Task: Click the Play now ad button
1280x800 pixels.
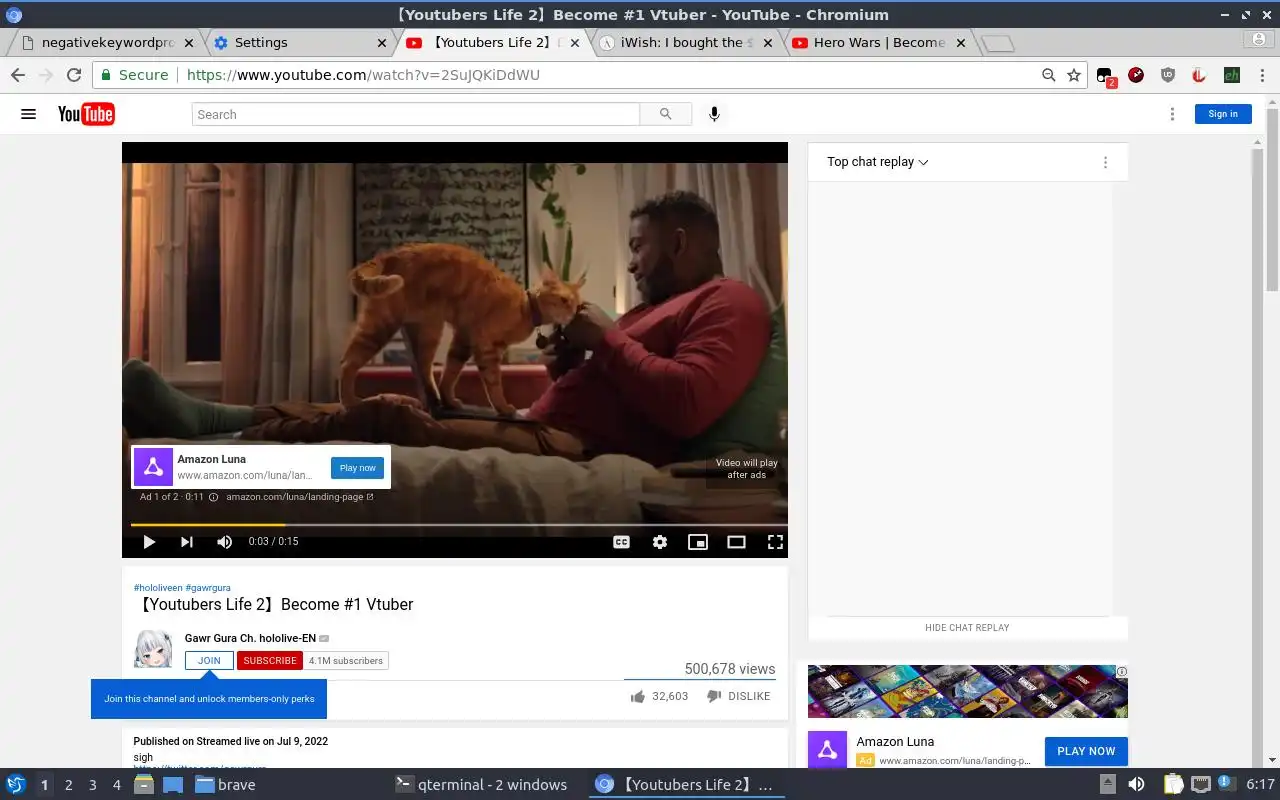Action: tap(357, 468)
